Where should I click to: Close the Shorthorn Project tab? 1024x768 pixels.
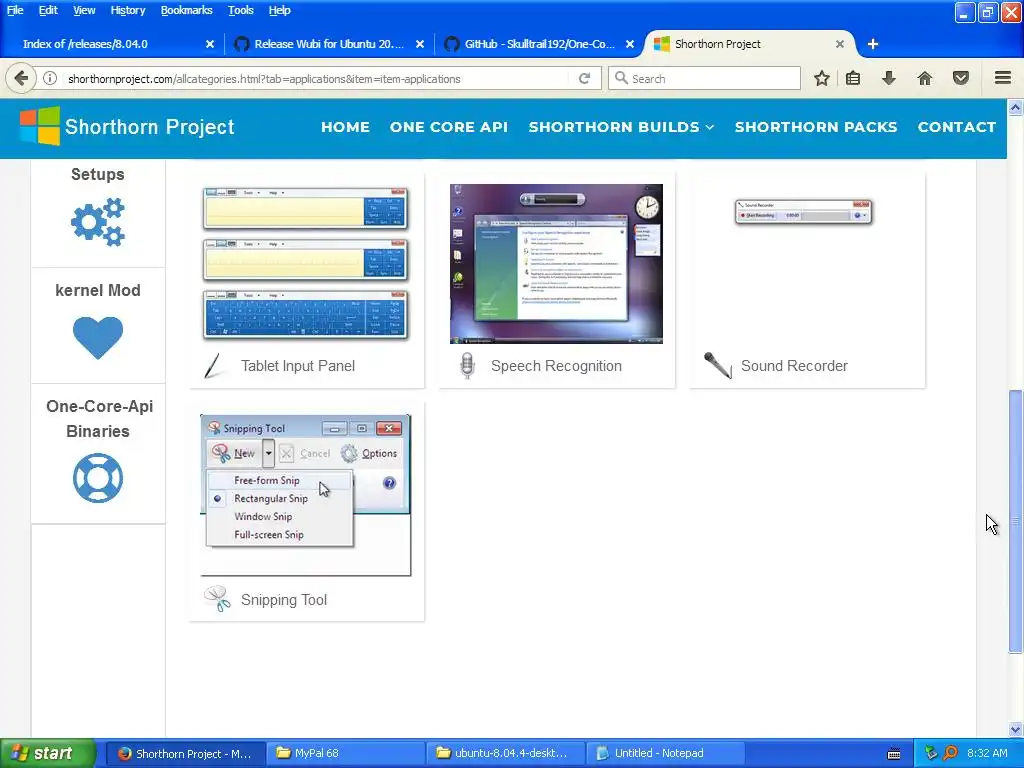coord(840,44)
